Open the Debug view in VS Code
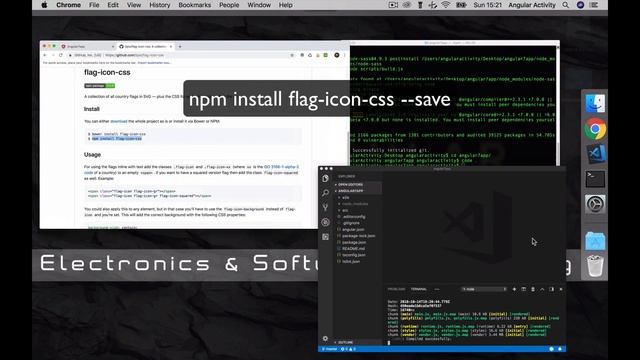Image resolution: width=640 pixels, height=360 pixels. pos(325,222)
